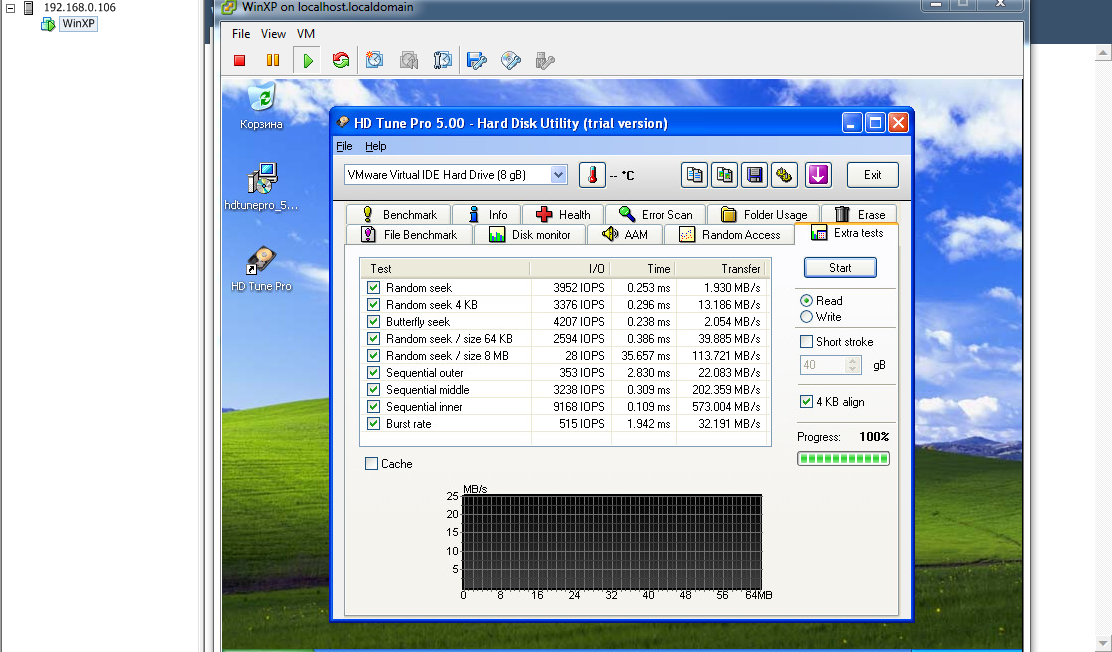
Task: Open the File Benchmark tab
Action: click(409, 234)
